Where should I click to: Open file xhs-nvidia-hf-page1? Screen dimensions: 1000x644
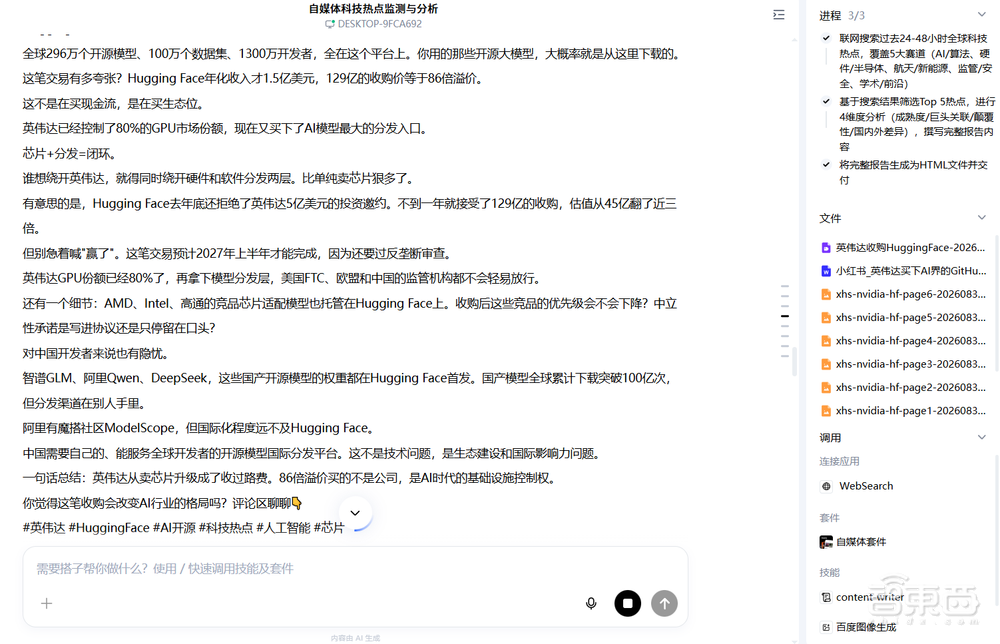tap(903, 411)
